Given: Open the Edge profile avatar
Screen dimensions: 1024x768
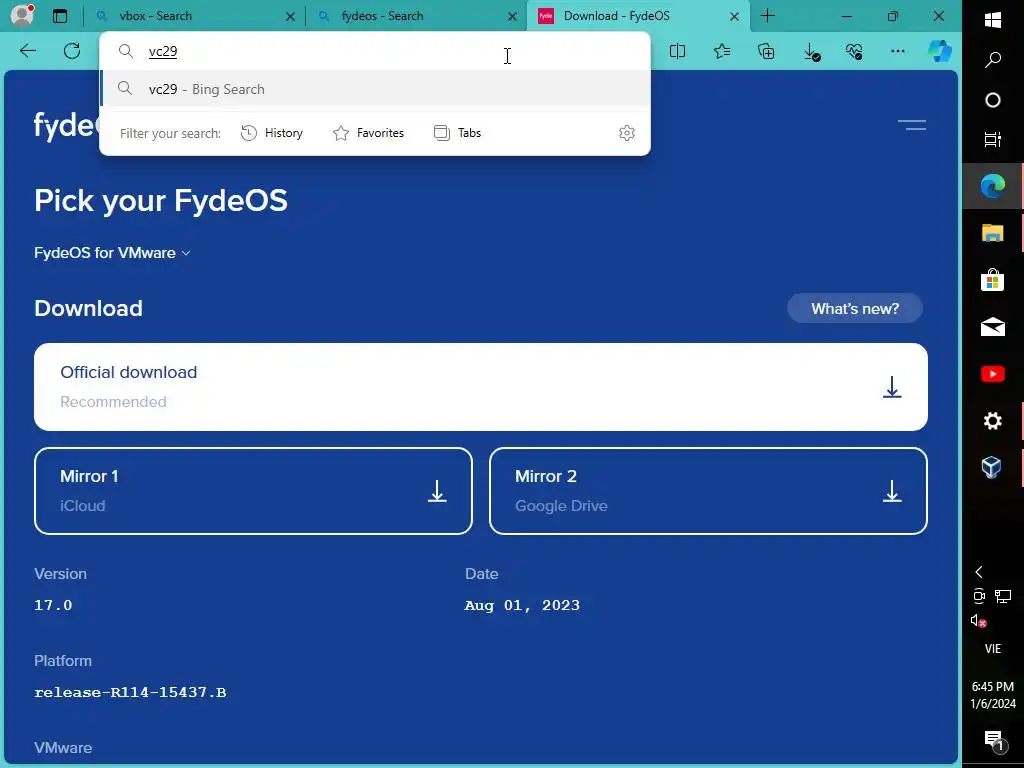Looking at the screenshot, I should [22, 16].
